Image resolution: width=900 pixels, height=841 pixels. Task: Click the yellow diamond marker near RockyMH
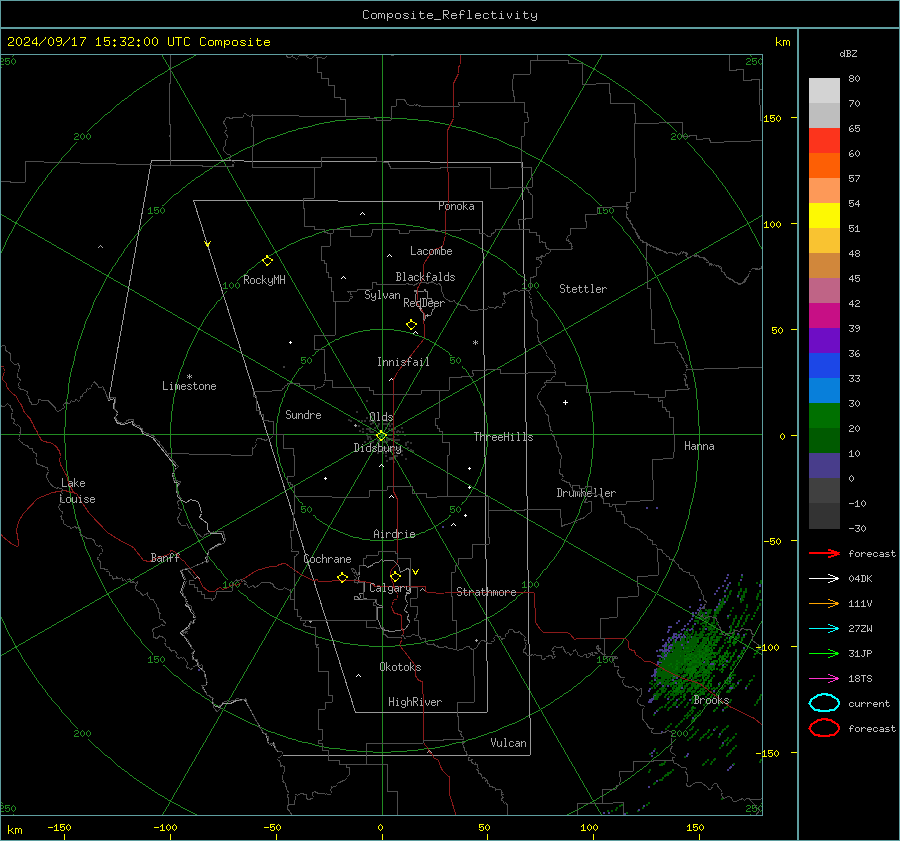click(x=267, y=261)
